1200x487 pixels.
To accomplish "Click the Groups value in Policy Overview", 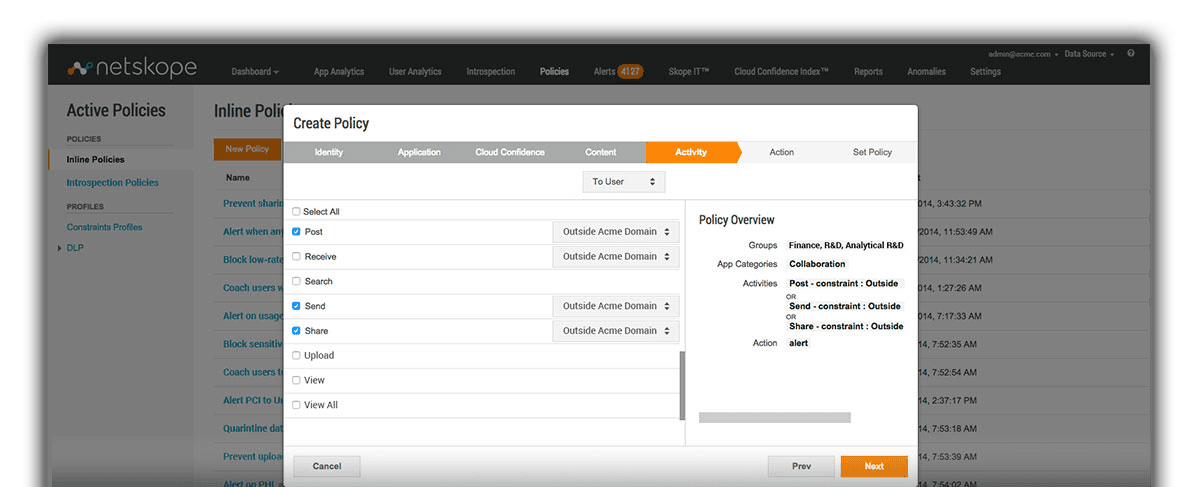I will tap(846, 245).
